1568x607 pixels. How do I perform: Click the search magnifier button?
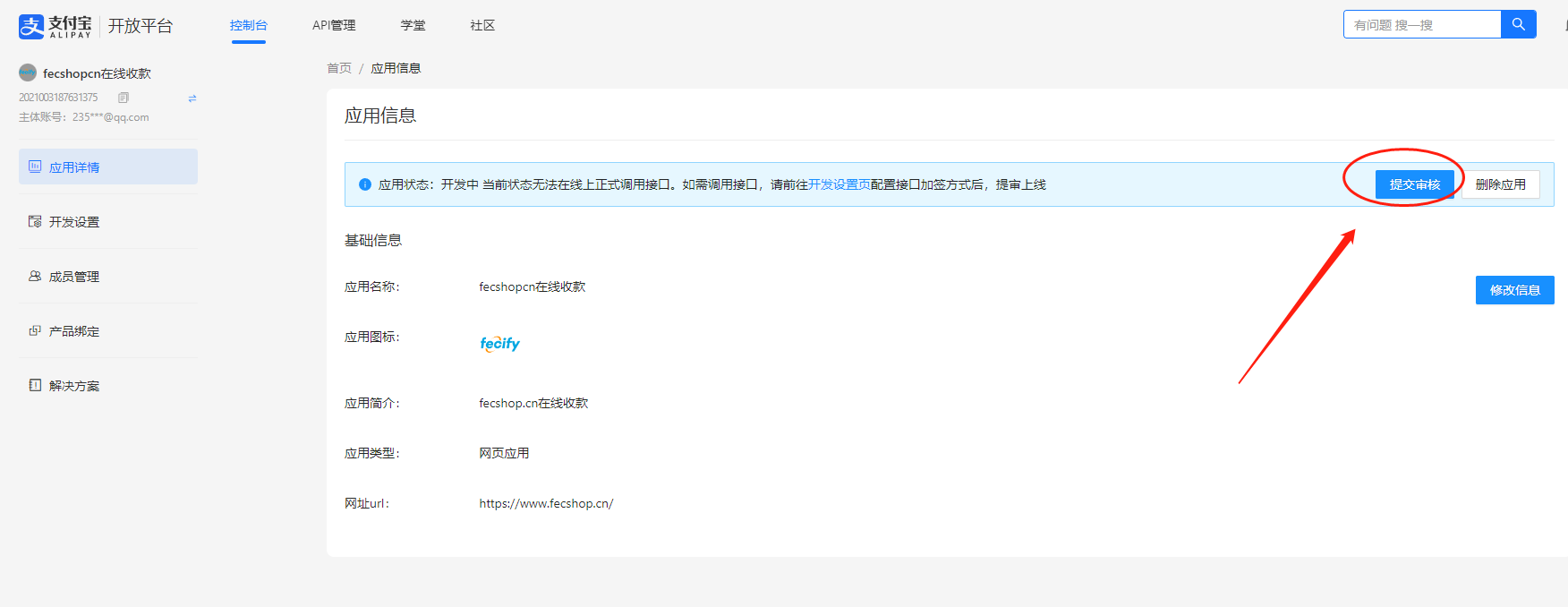[x=1519, y=24]
